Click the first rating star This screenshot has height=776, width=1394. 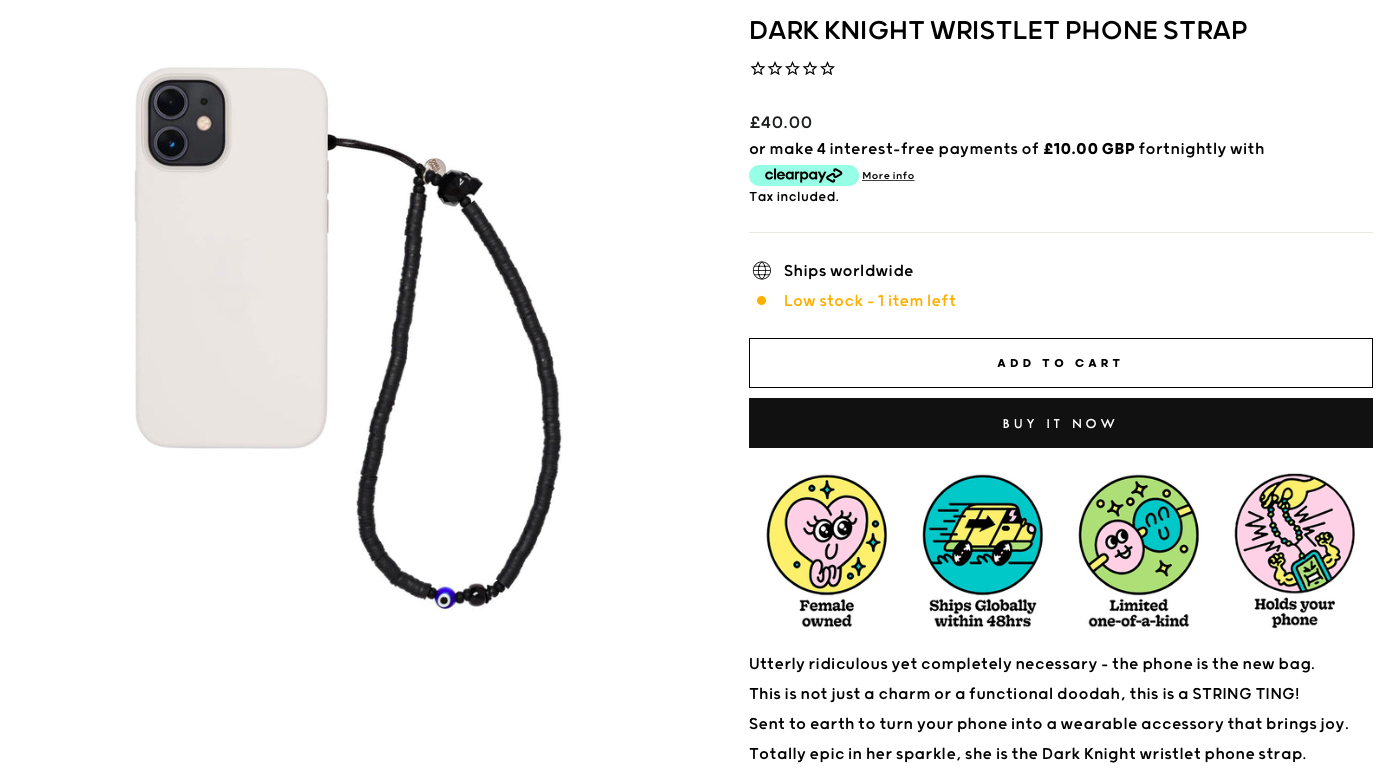point(758,69)
